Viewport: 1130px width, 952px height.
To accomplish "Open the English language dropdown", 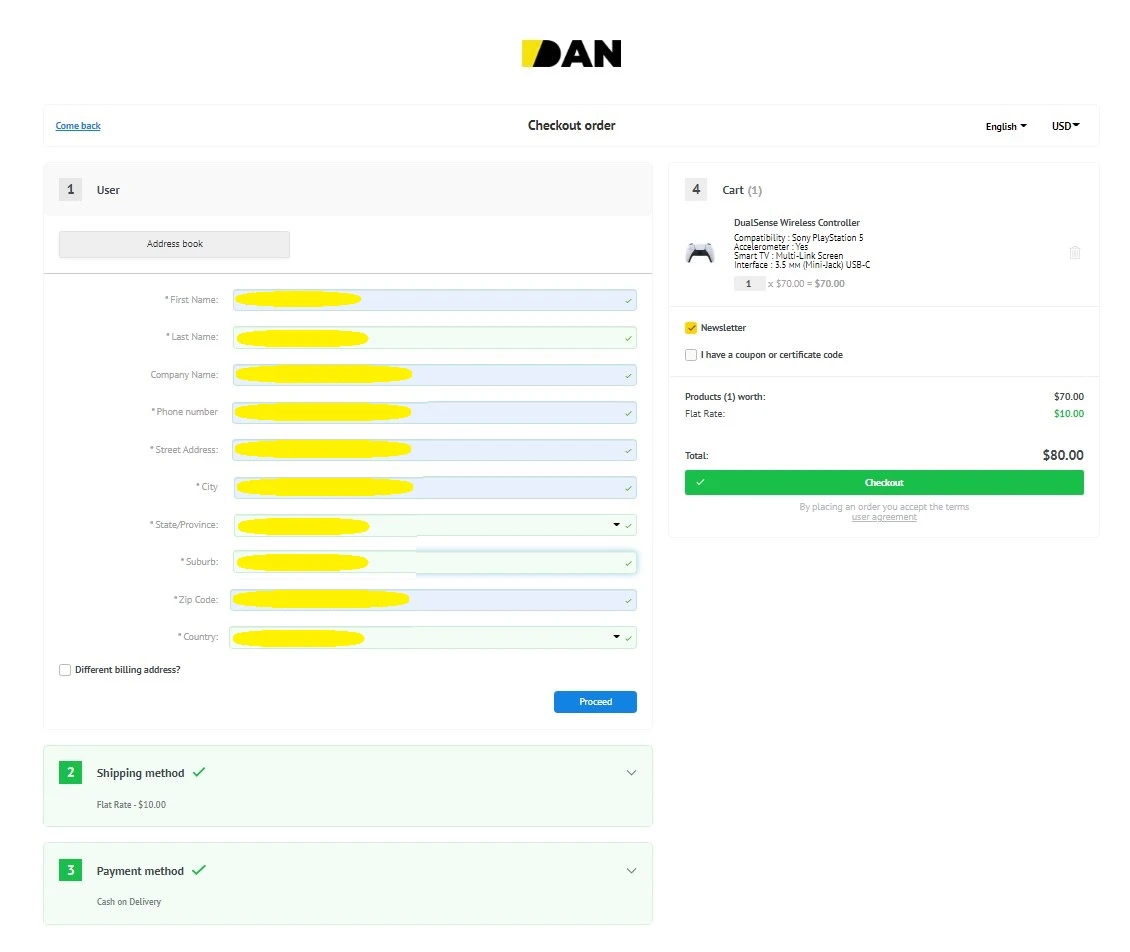I will click(1005, 127).
